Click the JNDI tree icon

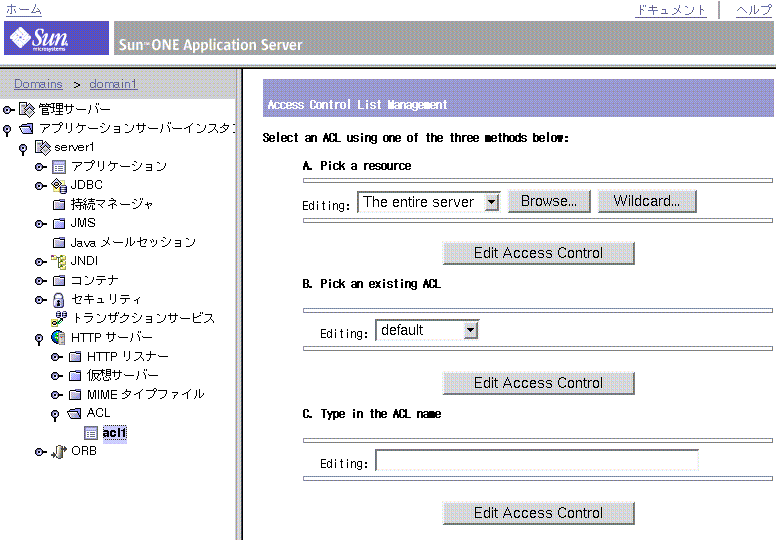(59, 262)
